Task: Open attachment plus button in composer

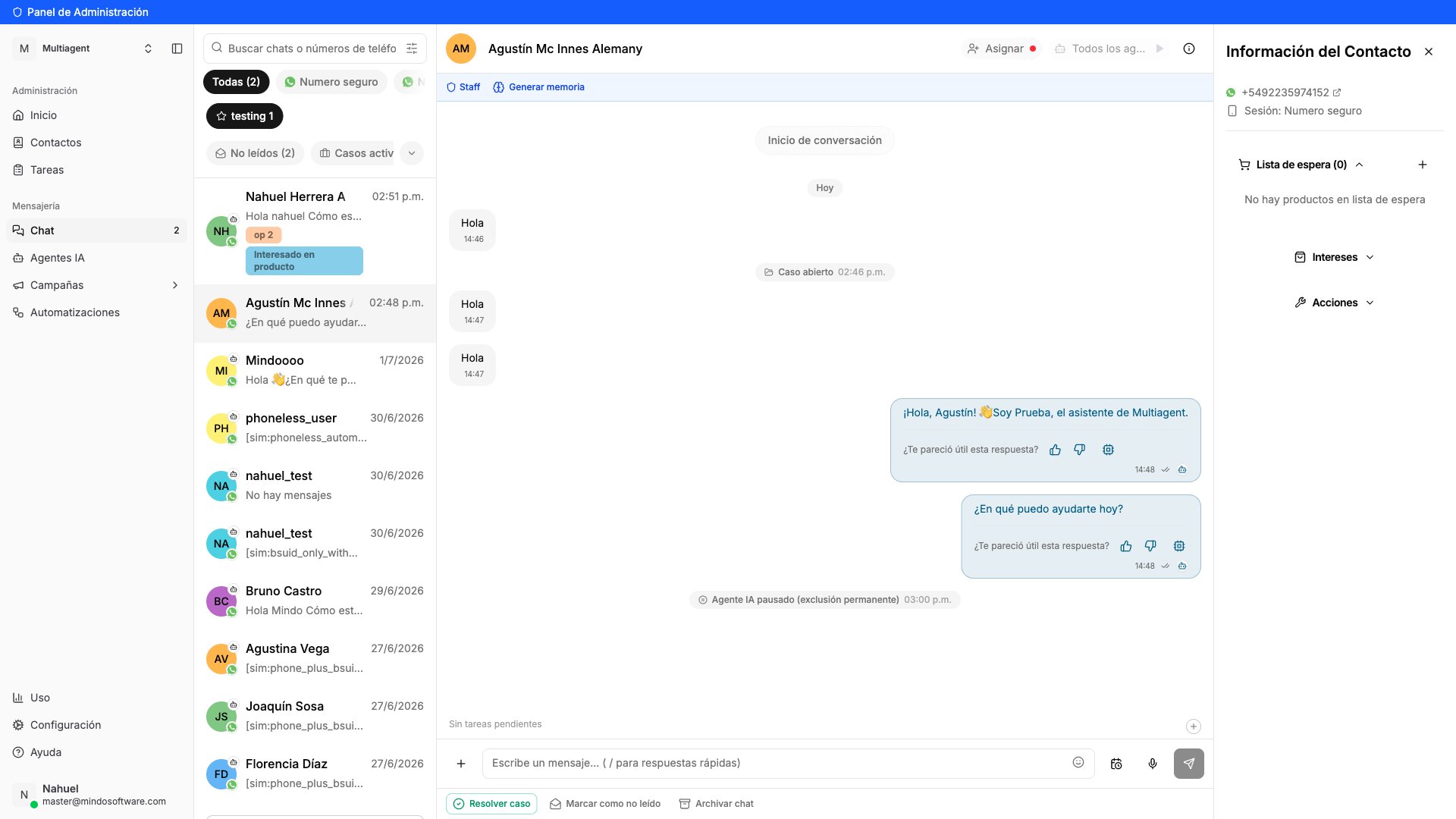Action: (461, 764)
